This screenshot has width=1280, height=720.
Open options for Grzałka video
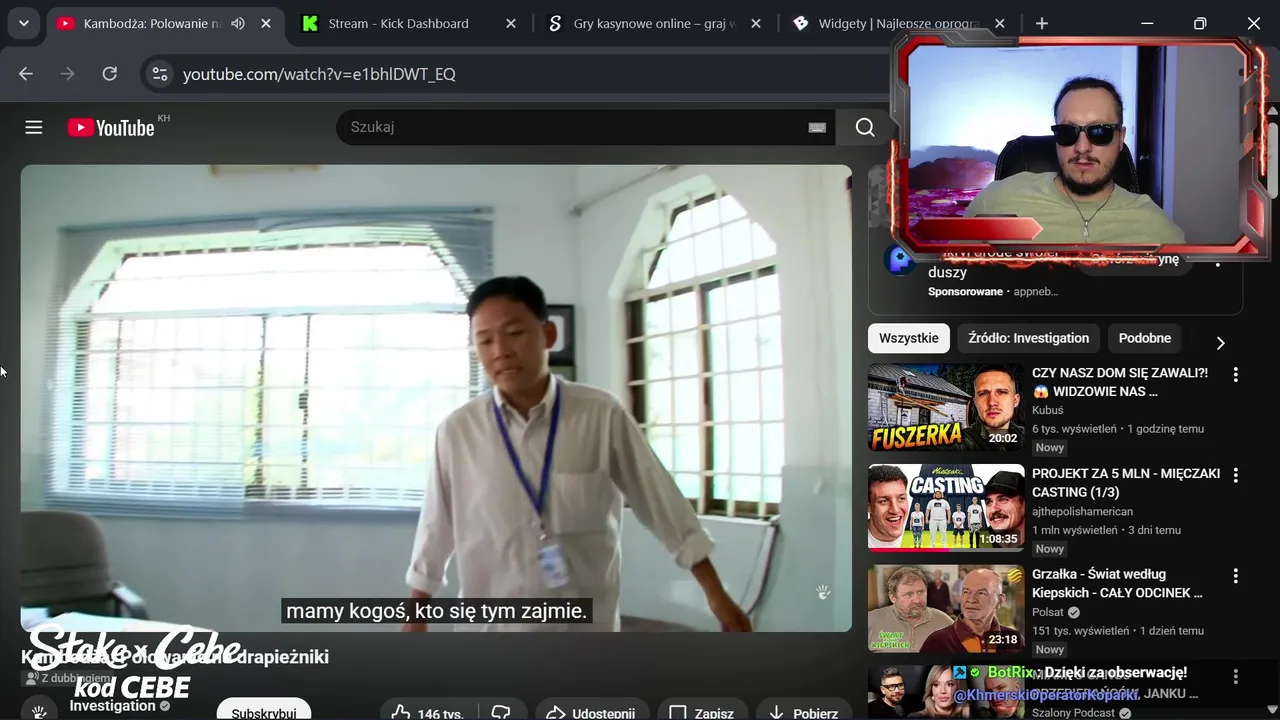point(1236,576)
